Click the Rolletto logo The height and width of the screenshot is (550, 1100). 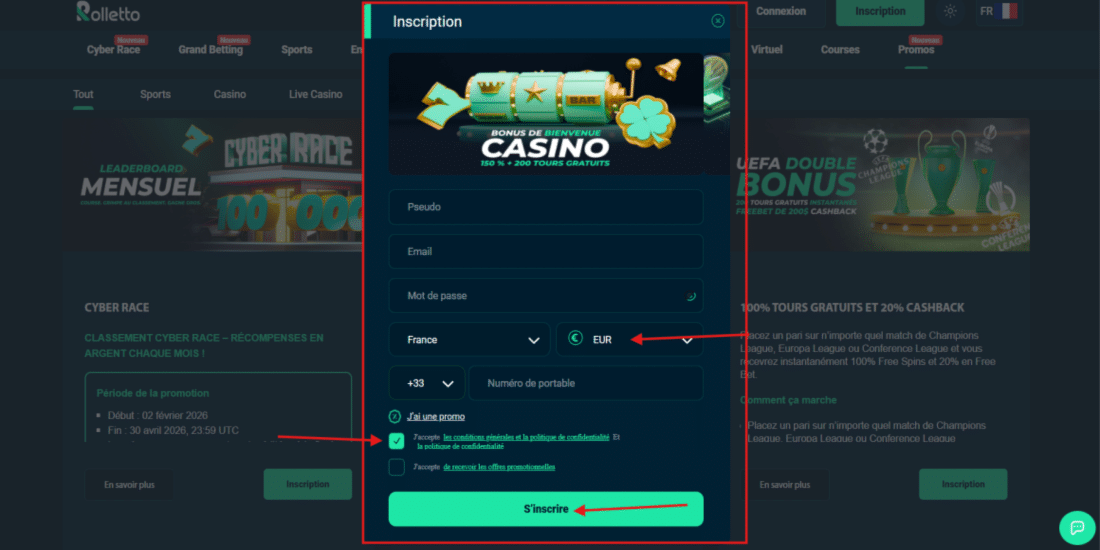108,11
